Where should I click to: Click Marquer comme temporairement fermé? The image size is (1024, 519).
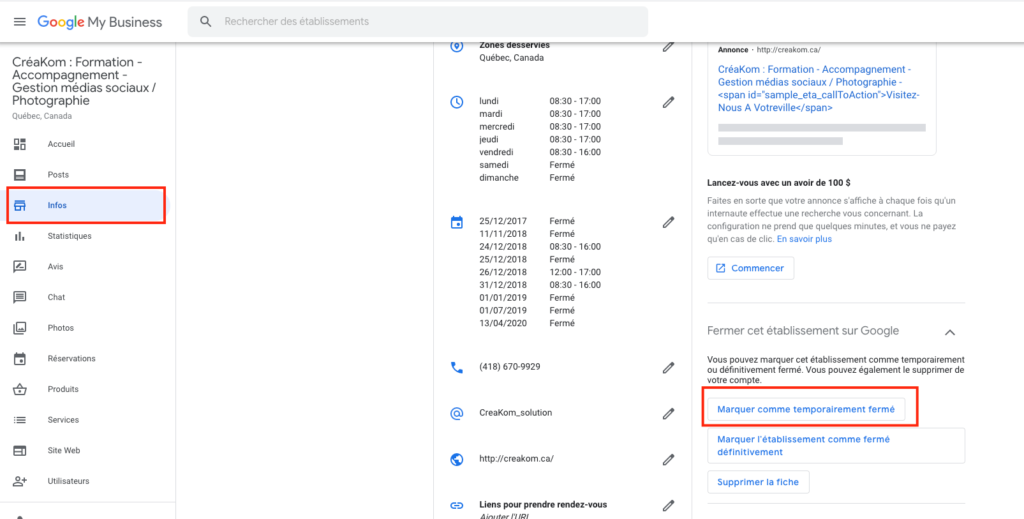click(x=806, y=409)
